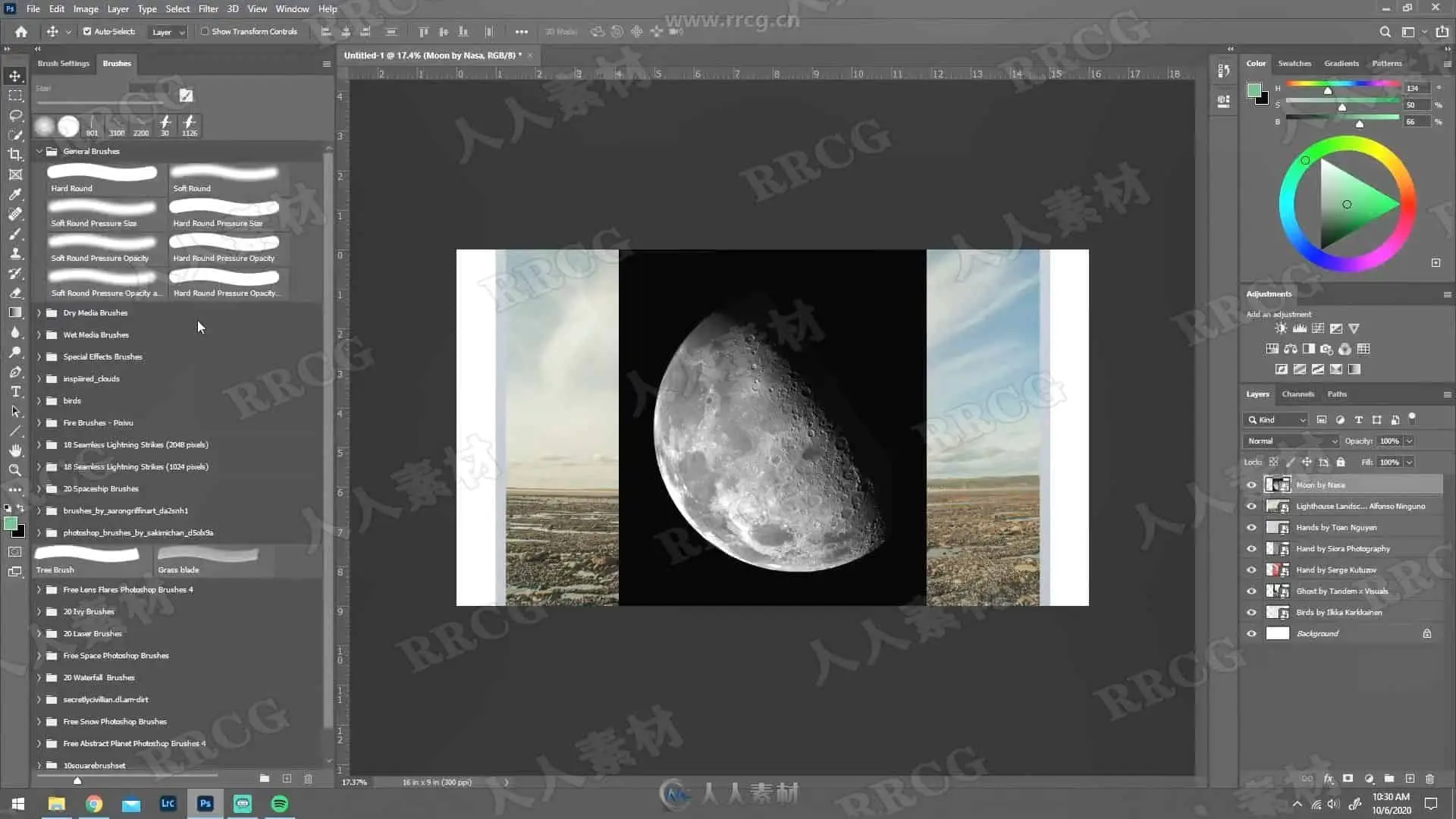Select the Brush tool
Screen dimensions: 1456x819
(15, 234)
